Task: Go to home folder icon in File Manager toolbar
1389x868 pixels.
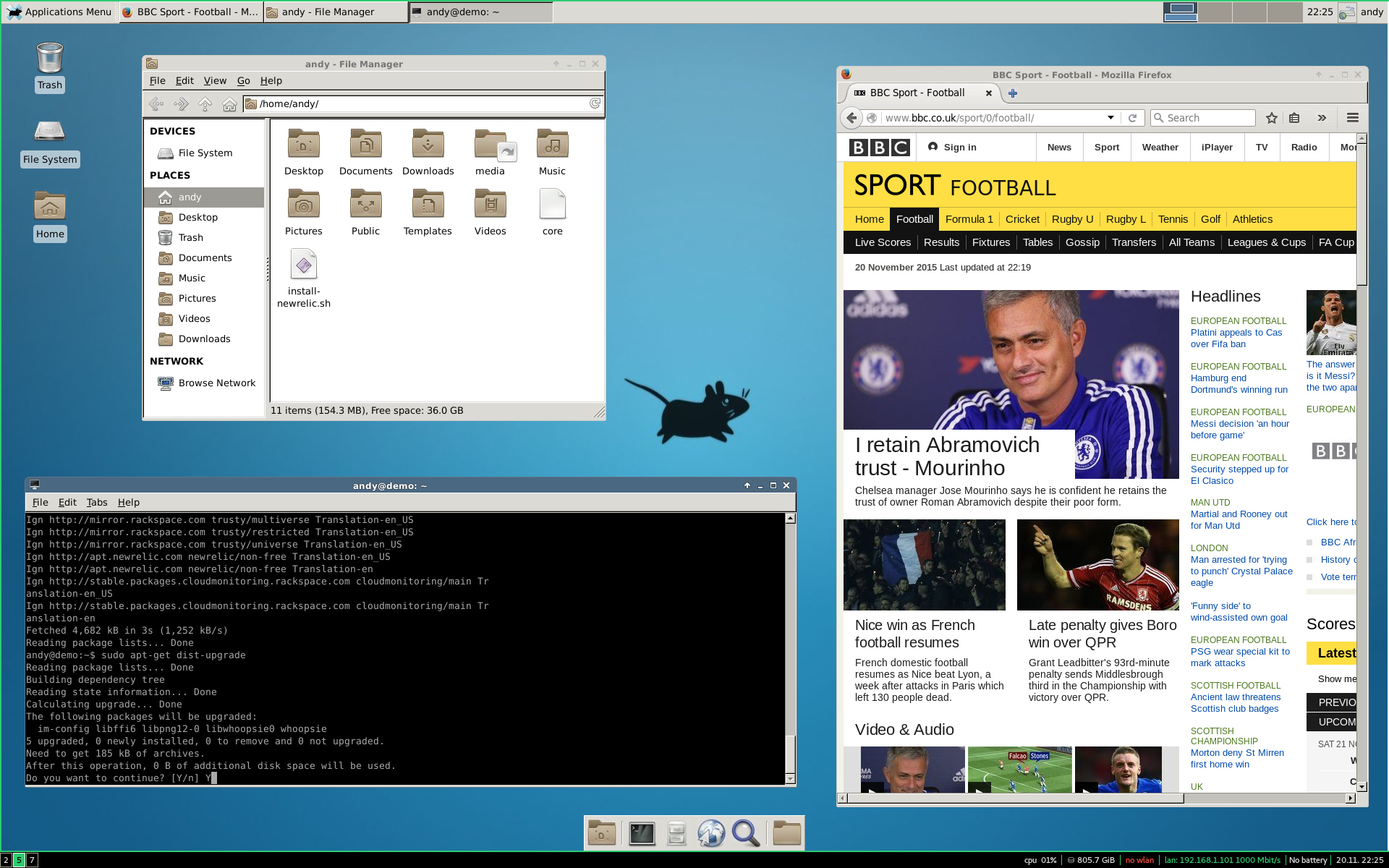Action: [x=229, y=104]
